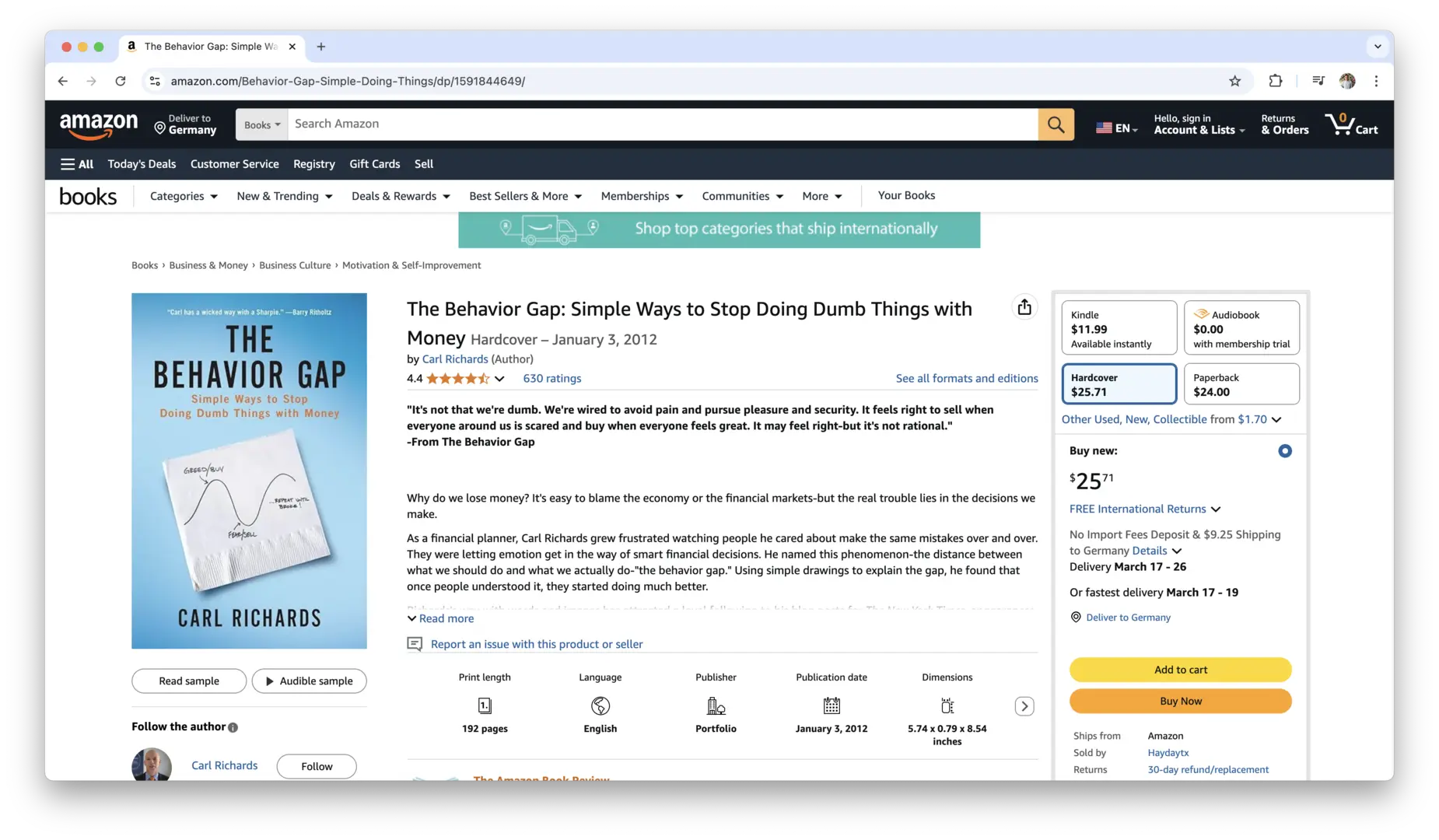Select the Audiobook $0.00 format
Screen dimensions: 1439x840
[1241, 327]
